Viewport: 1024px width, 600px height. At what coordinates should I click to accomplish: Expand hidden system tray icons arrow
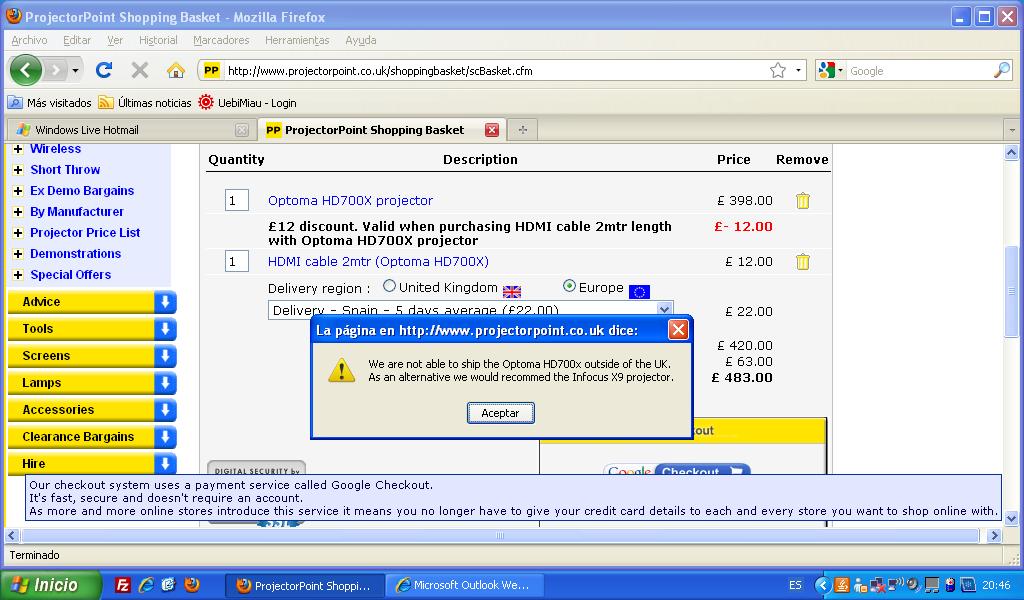tap(823, 585)
